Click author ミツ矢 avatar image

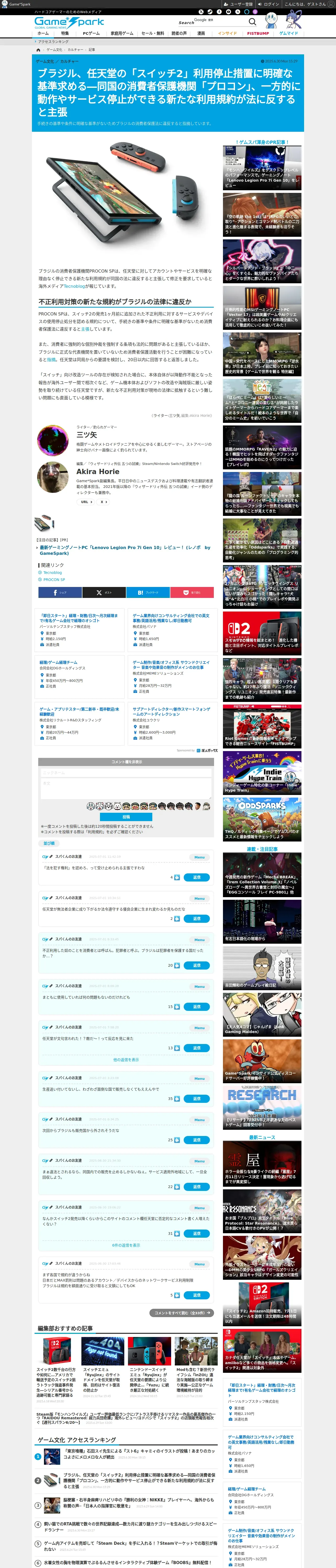click(53, 441)
